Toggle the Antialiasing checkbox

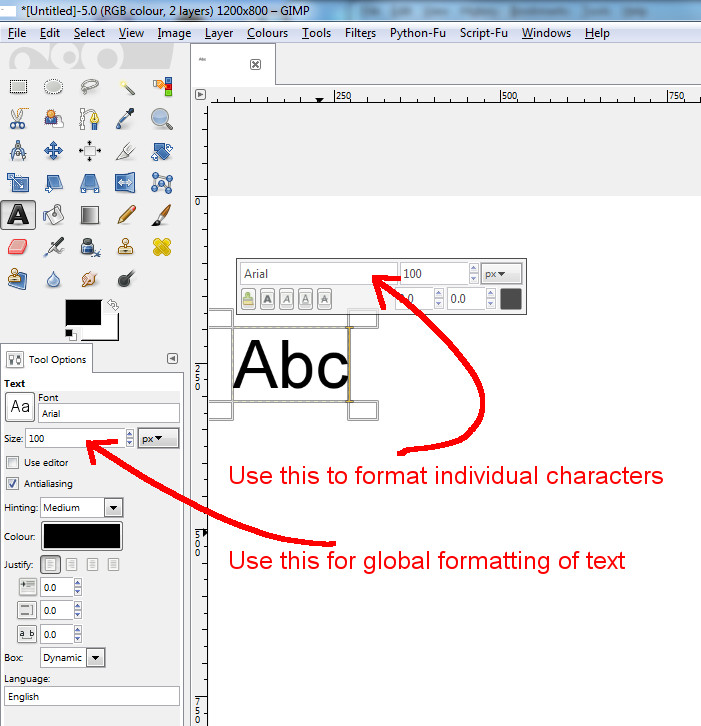click(x=13, y=484)
